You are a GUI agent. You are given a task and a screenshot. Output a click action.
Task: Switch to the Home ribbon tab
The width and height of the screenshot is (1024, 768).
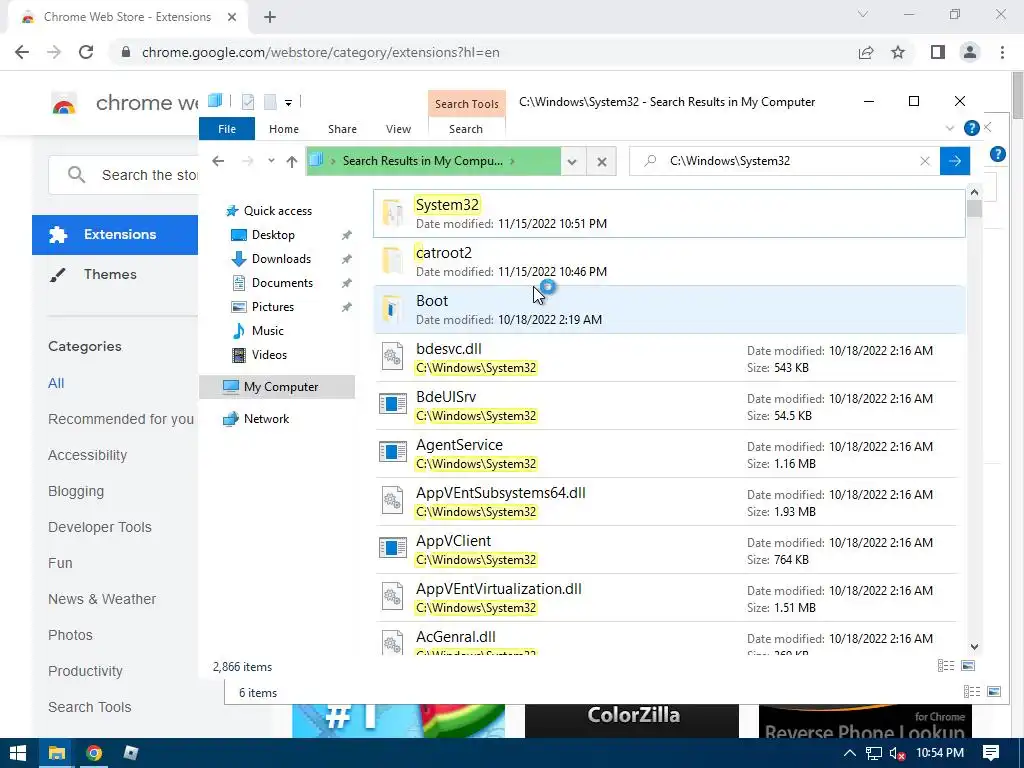(283, 129)
